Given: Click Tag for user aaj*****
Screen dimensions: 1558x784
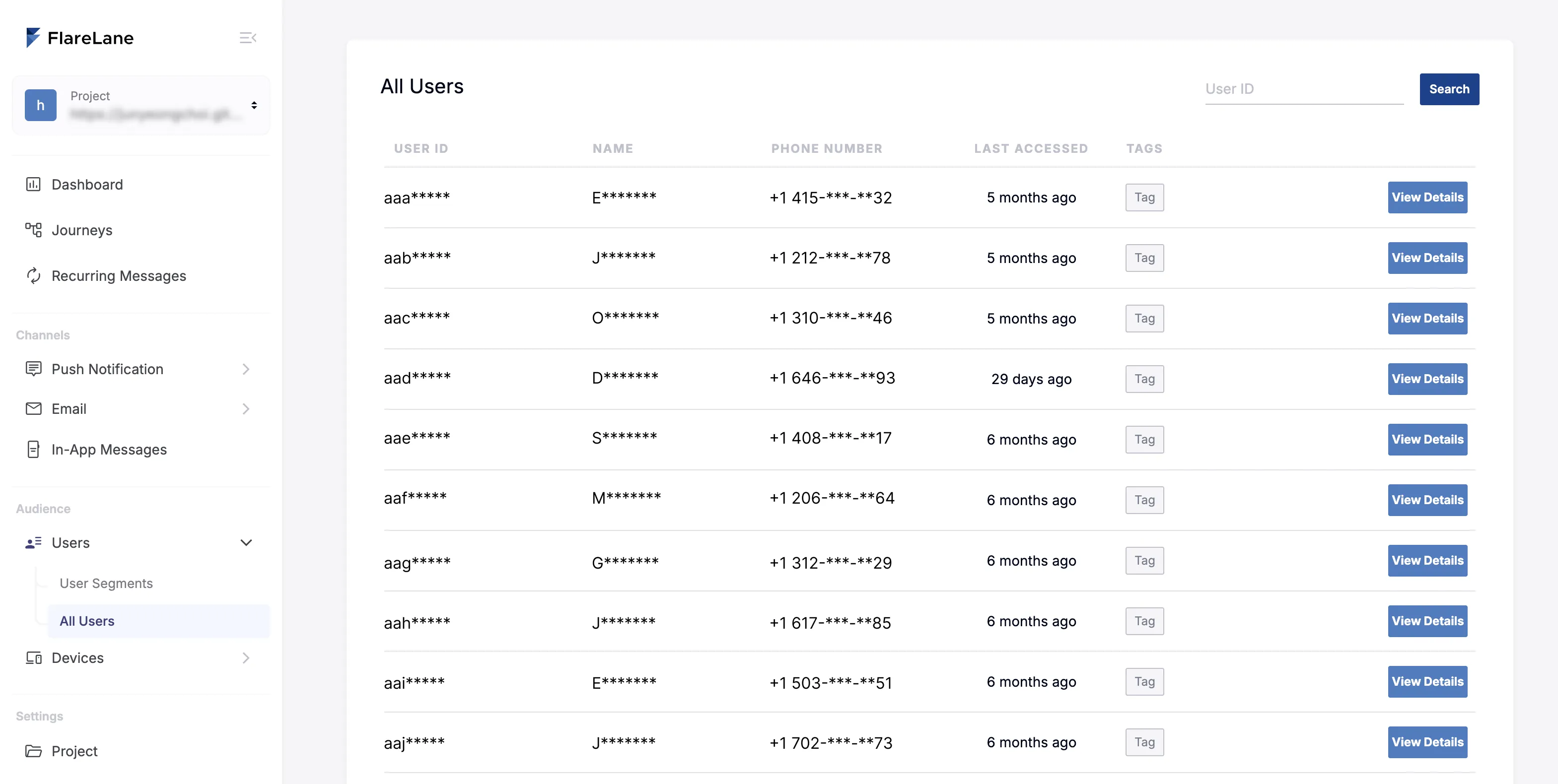Looking at the screenshot, I should [x=1144, y=741].
